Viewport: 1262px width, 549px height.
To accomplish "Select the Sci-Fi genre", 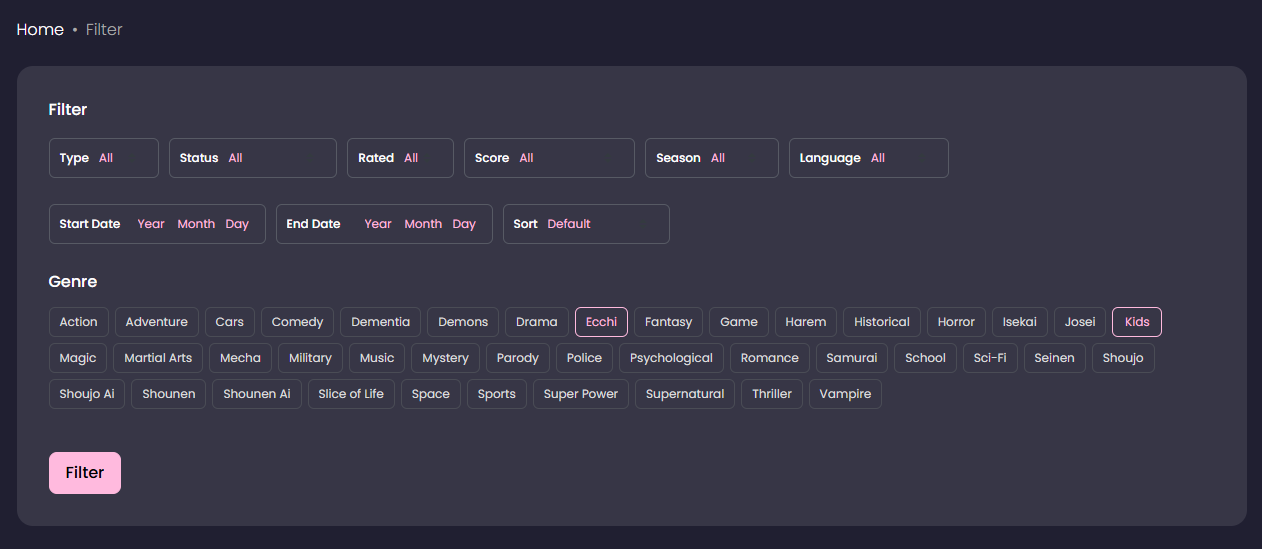I will [x=990, y=358].
